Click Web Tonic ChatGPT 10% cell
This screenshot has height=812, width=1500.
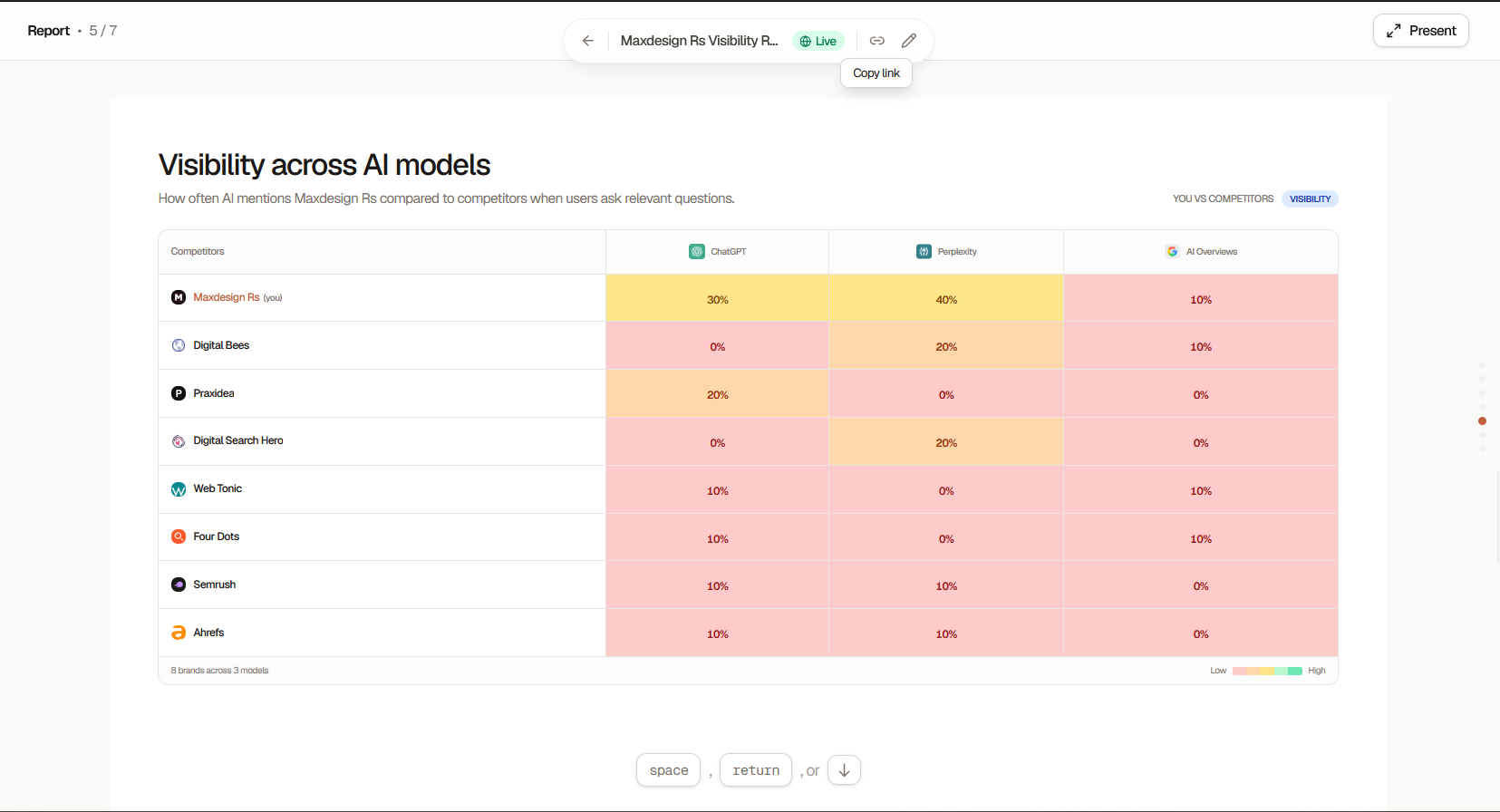[x=717, y=490]
